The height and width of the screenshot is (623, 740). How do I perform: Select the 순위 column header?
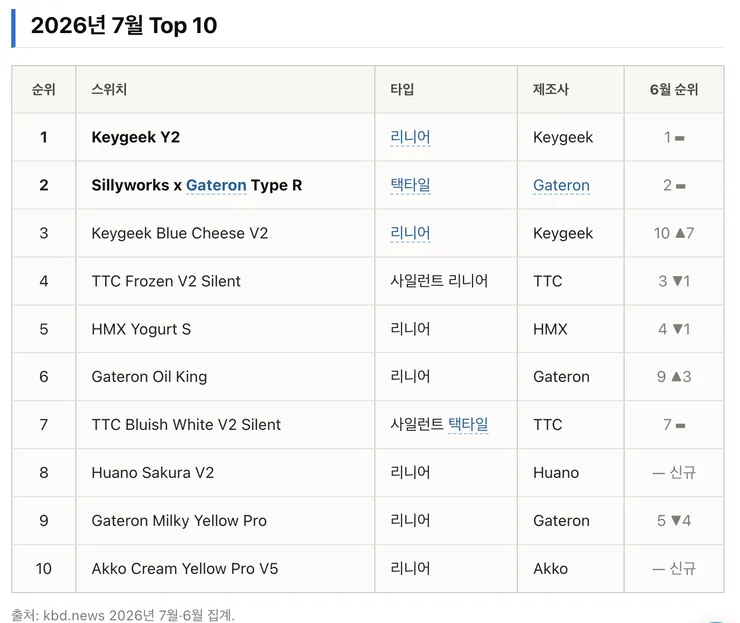(43, 90)
